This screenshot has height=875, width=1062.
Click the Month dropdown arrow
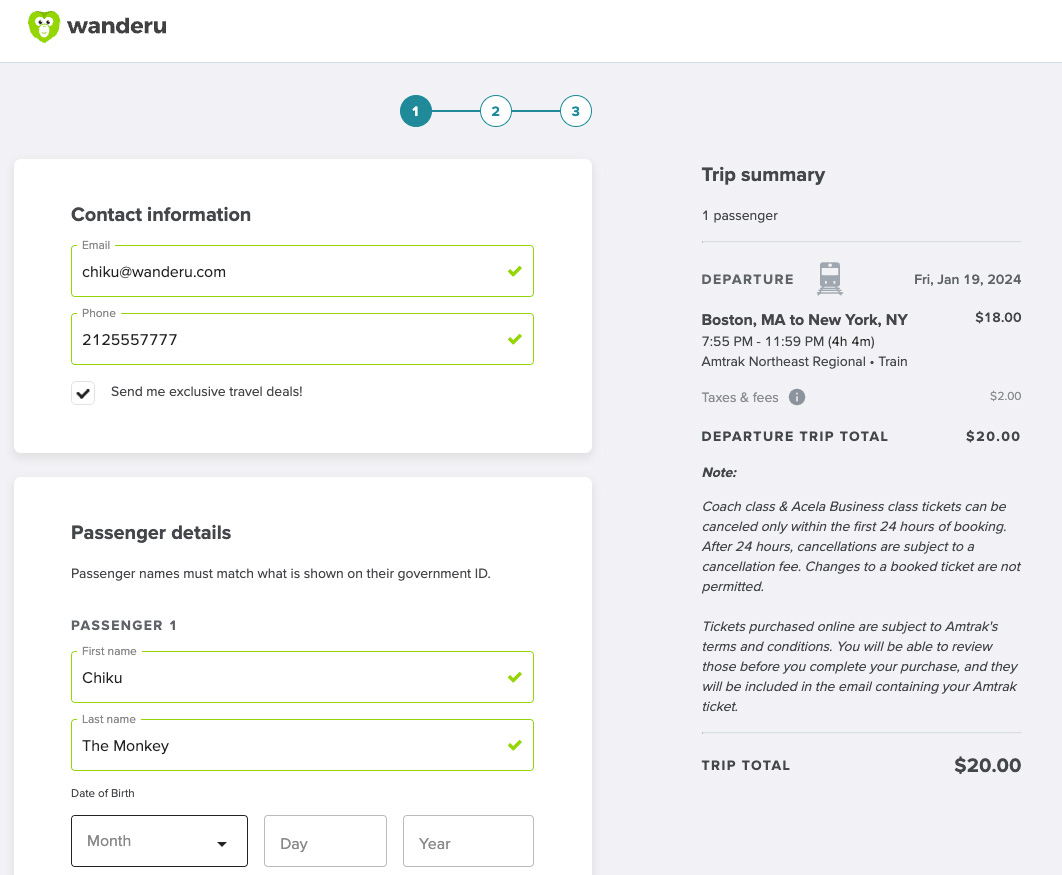click(x=222, y=844)
